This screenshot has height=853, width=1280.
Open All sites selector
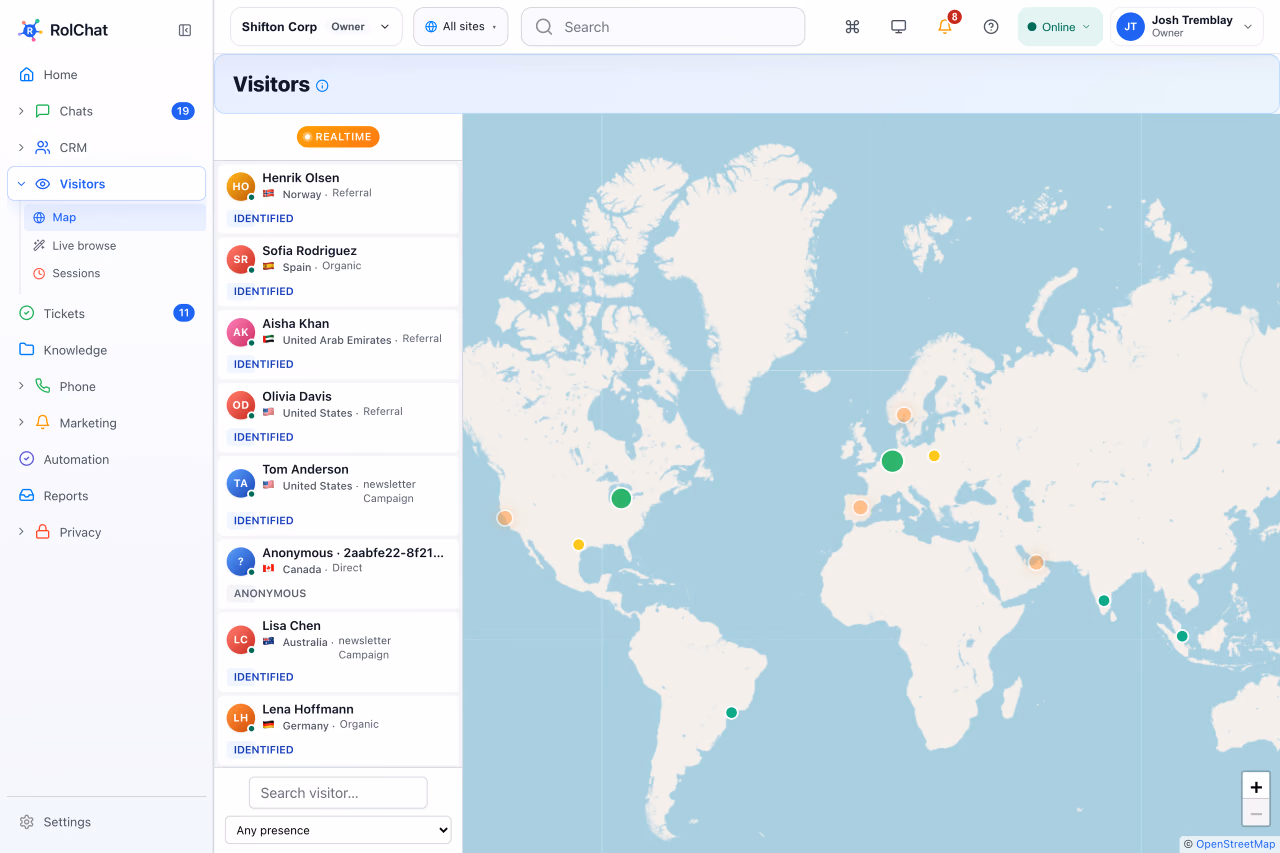[461, 27]
